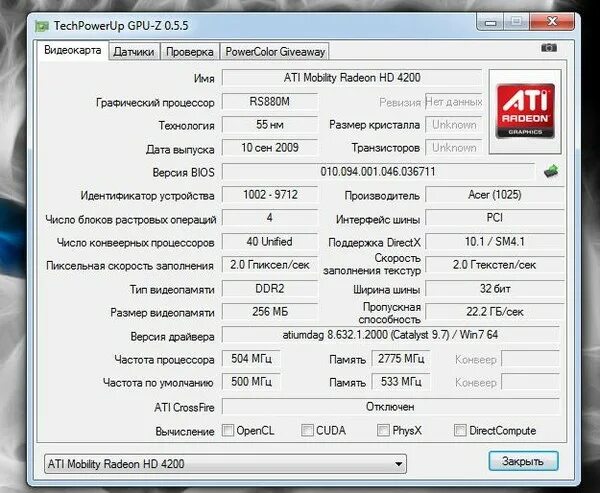Click the device ID 1002 - 9712

(x=270, y=195)
